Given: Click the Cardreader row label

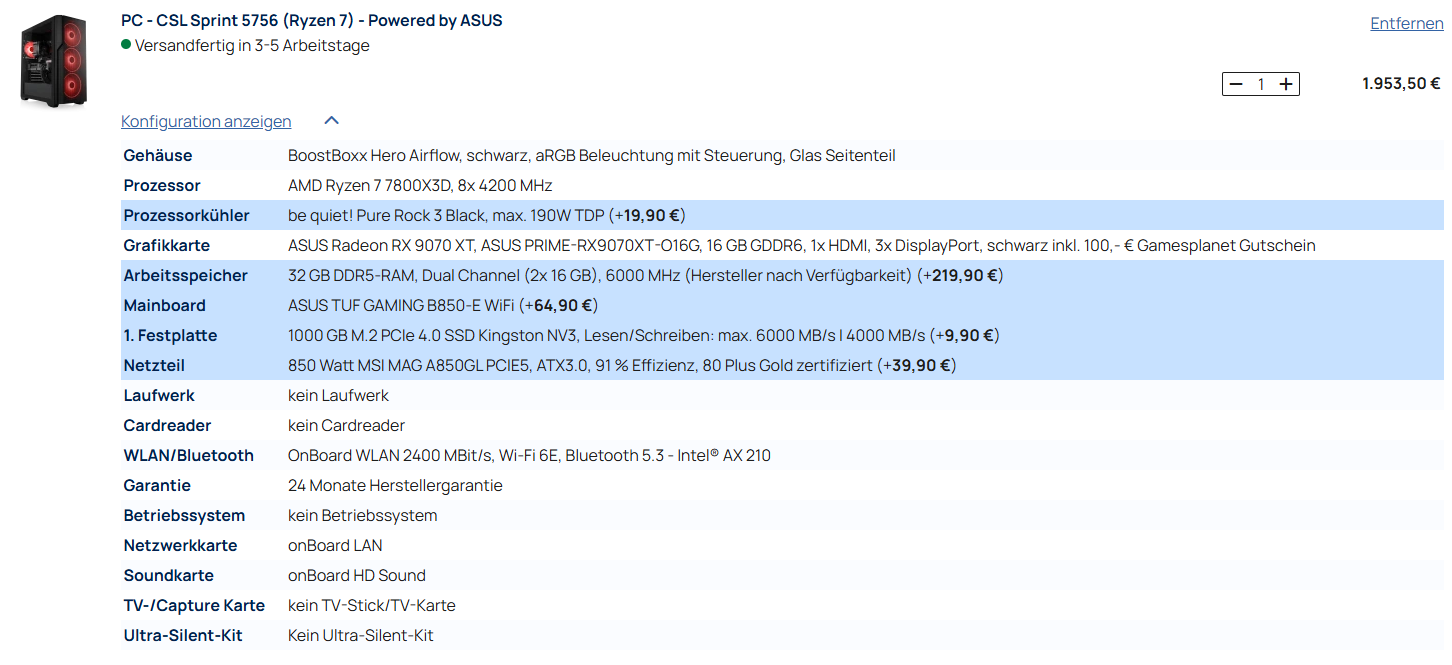Looking at the screenshot, I should (167, 425).
